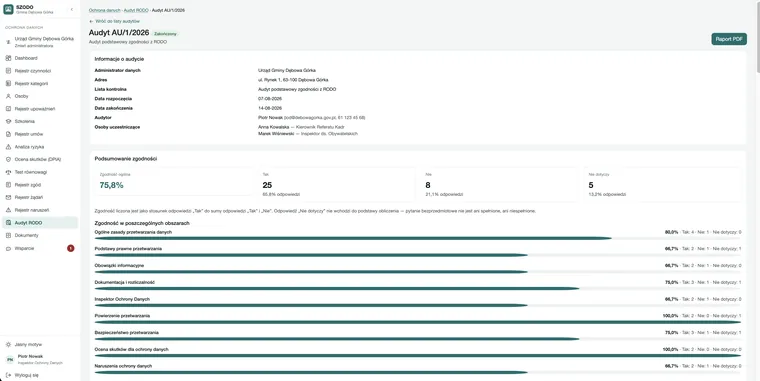Click the Osoby person icon
This screenshot has height=381, width=760.
8,96
